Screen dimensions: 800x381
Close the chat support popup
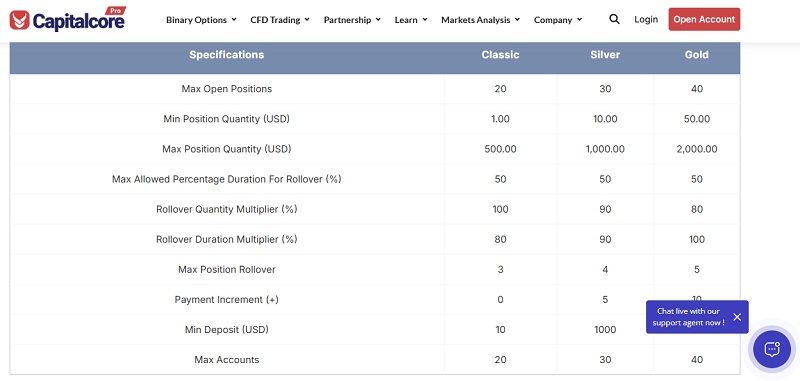coord(737,317)
